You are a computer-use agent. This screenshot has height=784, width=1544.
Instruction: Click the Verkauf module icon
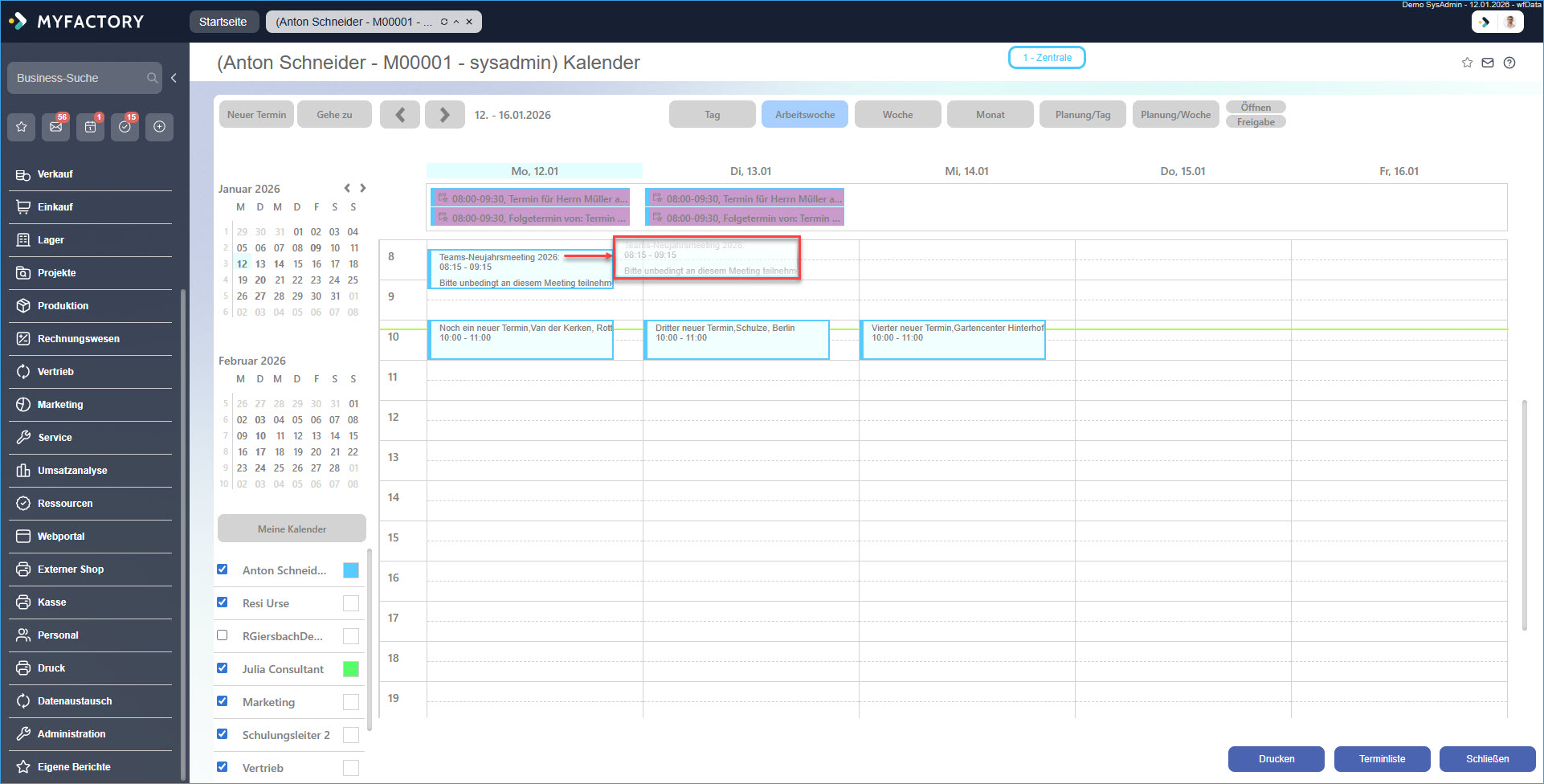click(23, 174)
